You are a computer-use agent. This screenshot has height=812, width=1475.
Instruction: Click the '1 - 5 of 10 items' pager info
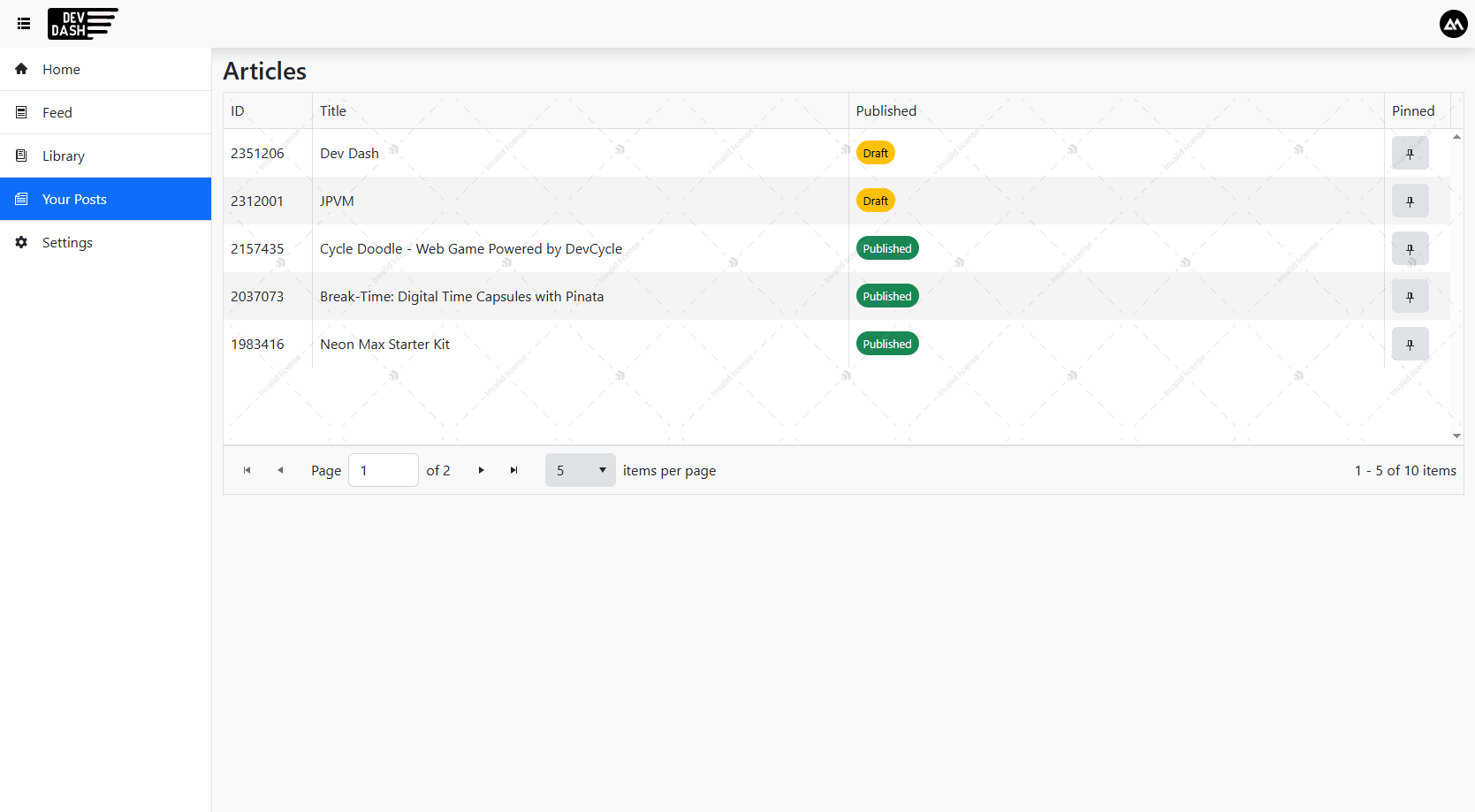tap(1405, 470)
